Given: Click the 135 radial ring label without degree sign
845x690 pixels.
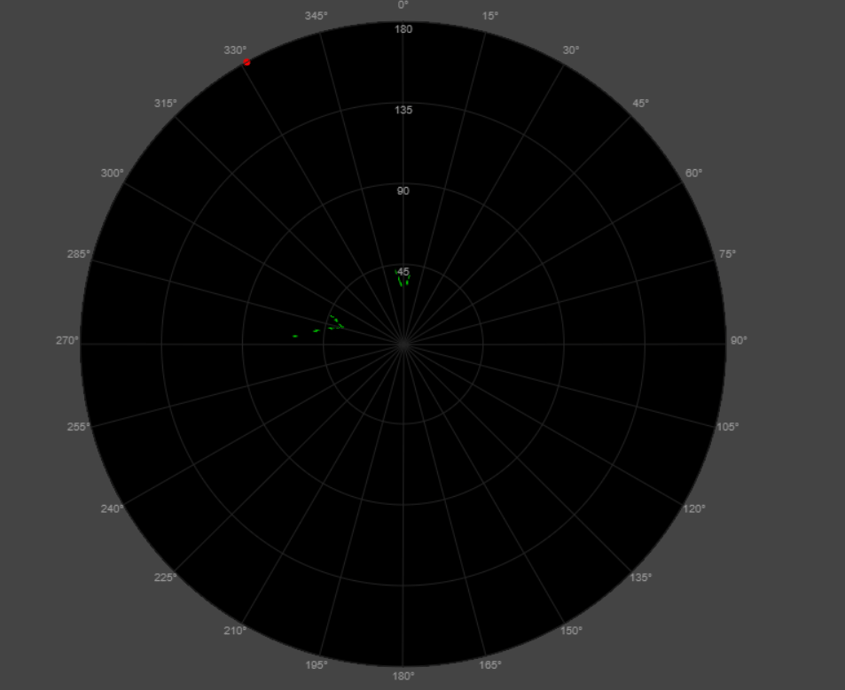Looking at the screenshot, I should pos(404,110).
